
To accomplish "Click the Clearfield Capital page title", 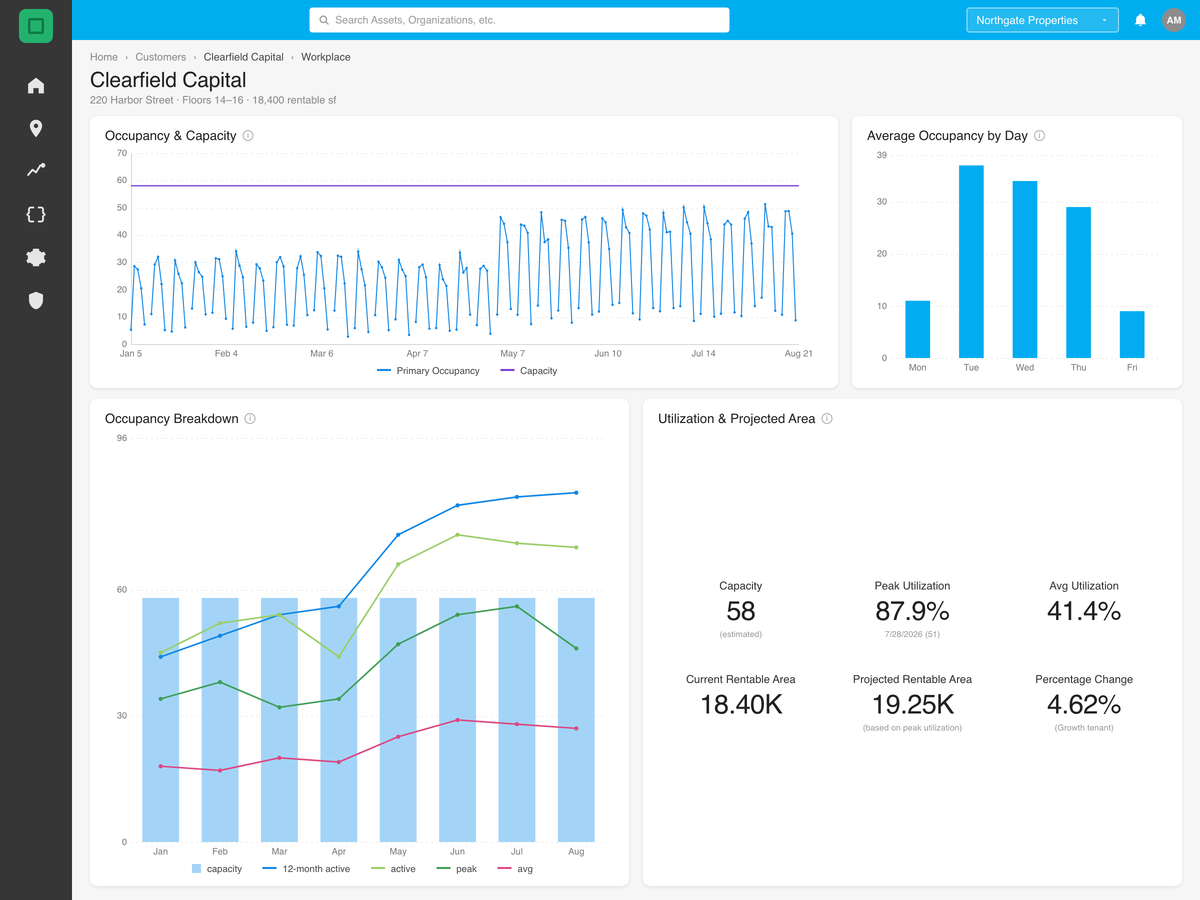I will 168,80.
